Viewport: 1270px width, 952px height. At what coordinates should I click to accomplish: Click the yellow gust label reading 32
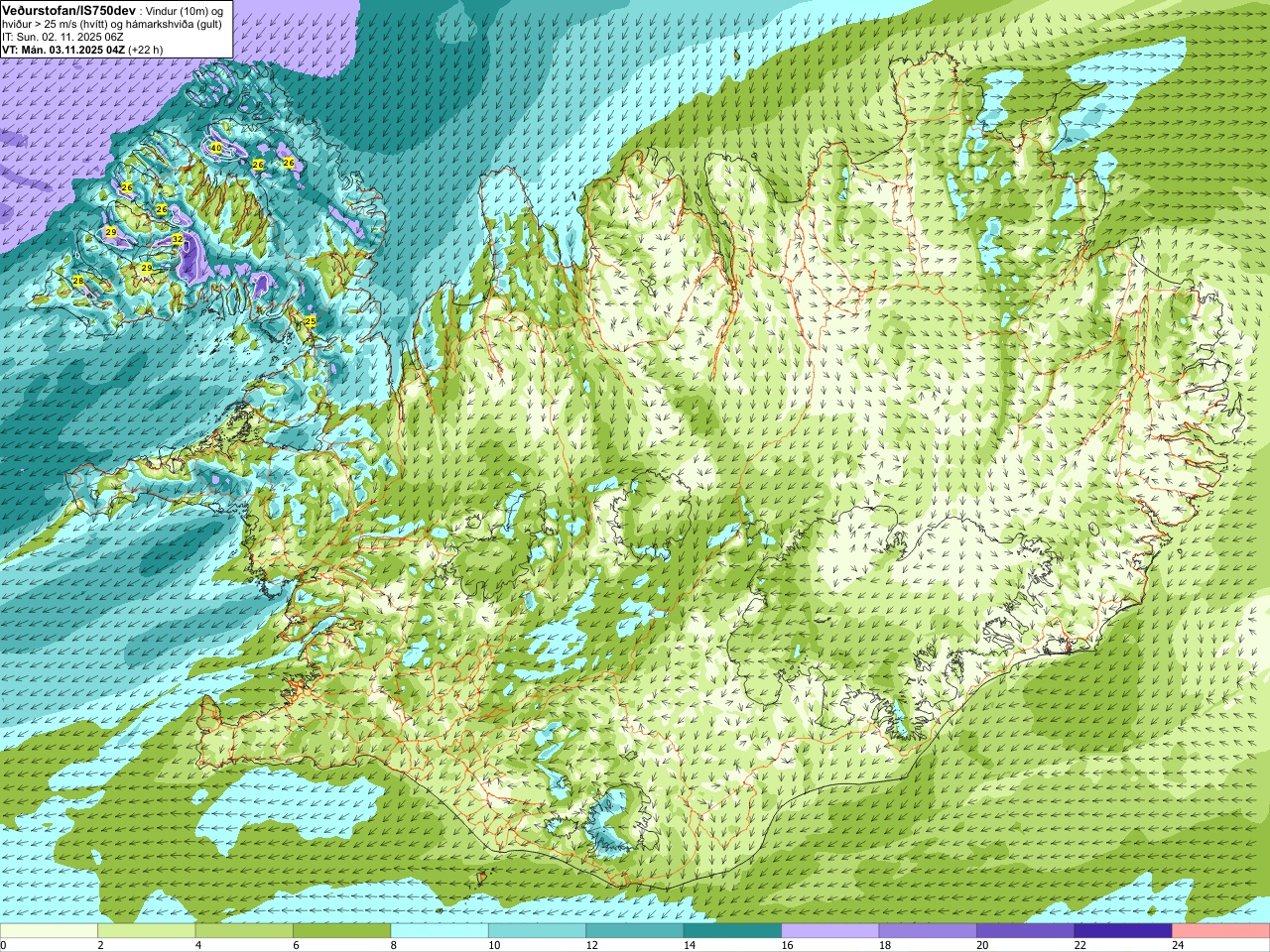(178, 239)
